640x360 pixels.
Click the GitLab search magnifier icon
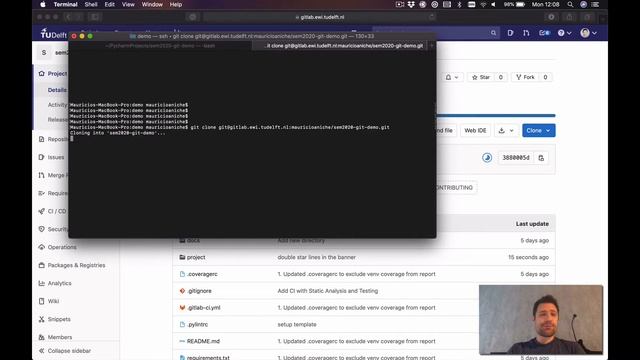tap(493, 33)
